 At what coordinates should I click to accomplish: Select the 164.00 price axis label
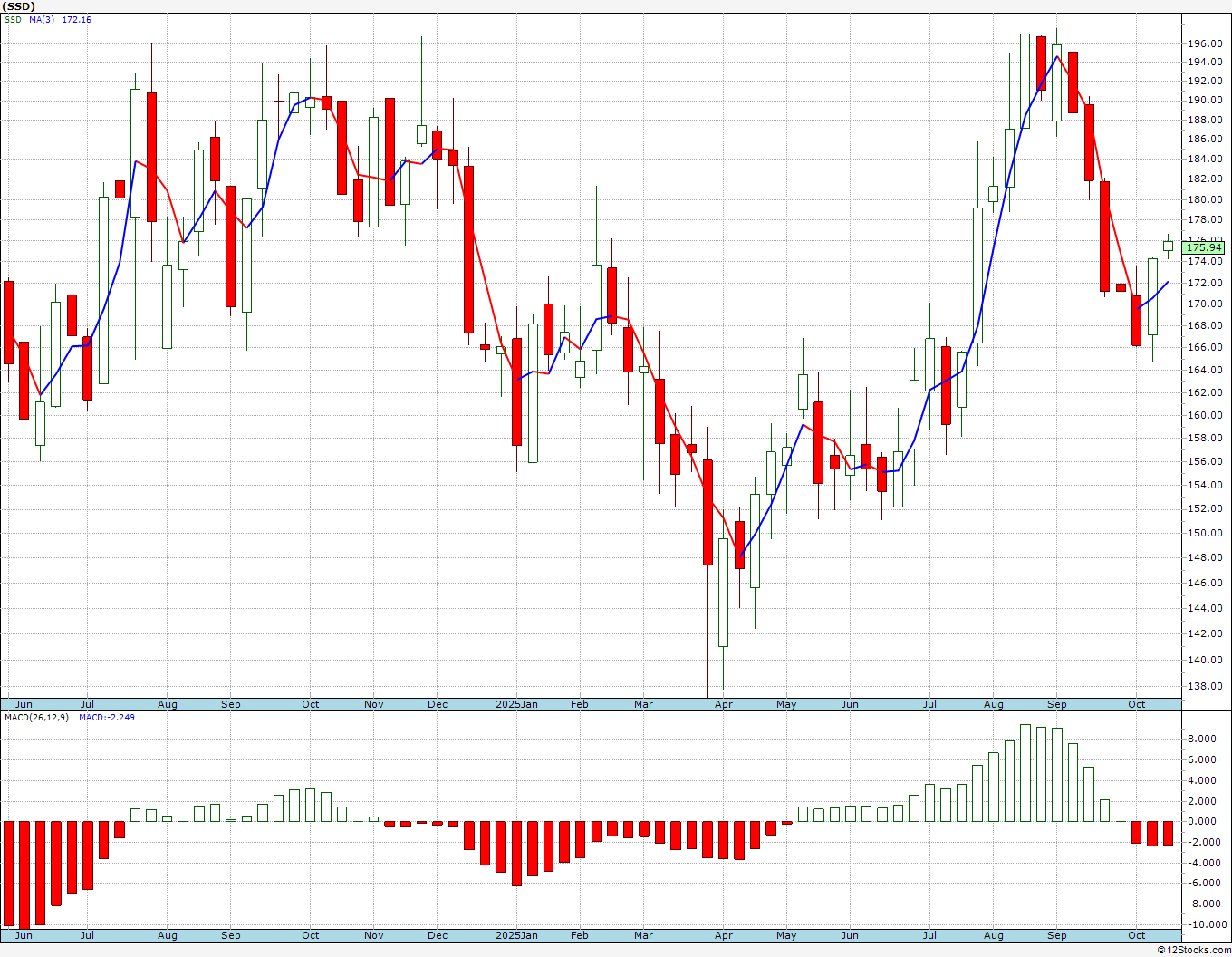(x=1204, y=370)
